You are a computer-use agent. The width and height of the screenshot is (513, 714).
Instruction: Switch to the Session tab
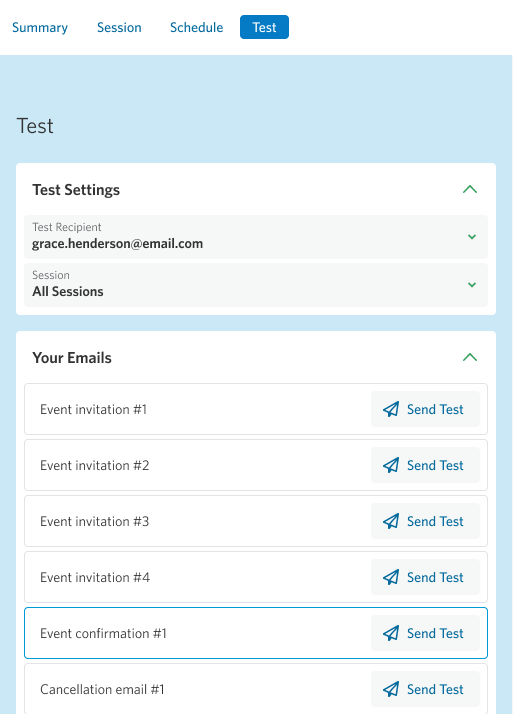pos(119,27)
